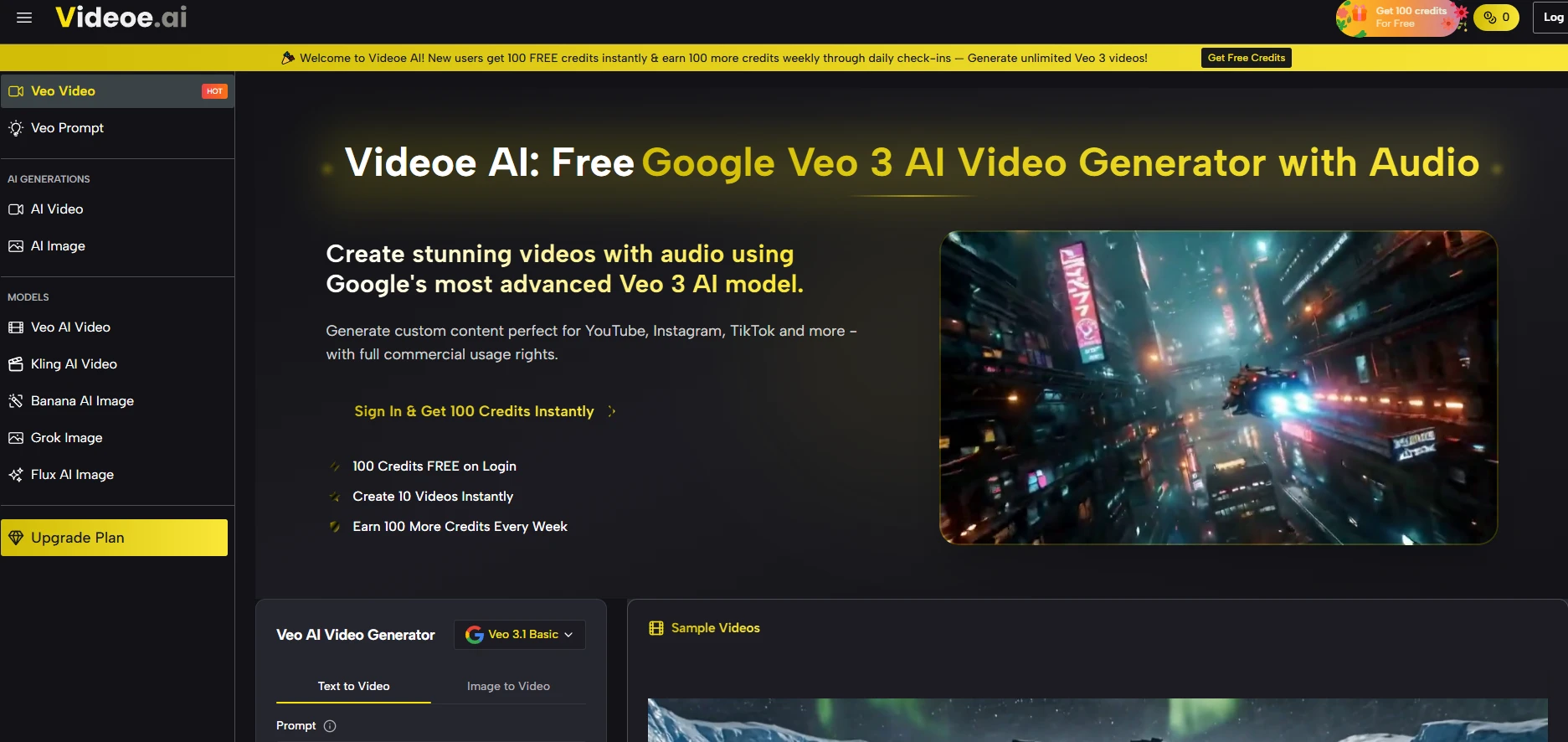Play the cyberpunk city preview video
1568x742 pixels.
pyautogui.click(x=1218, y=388)
